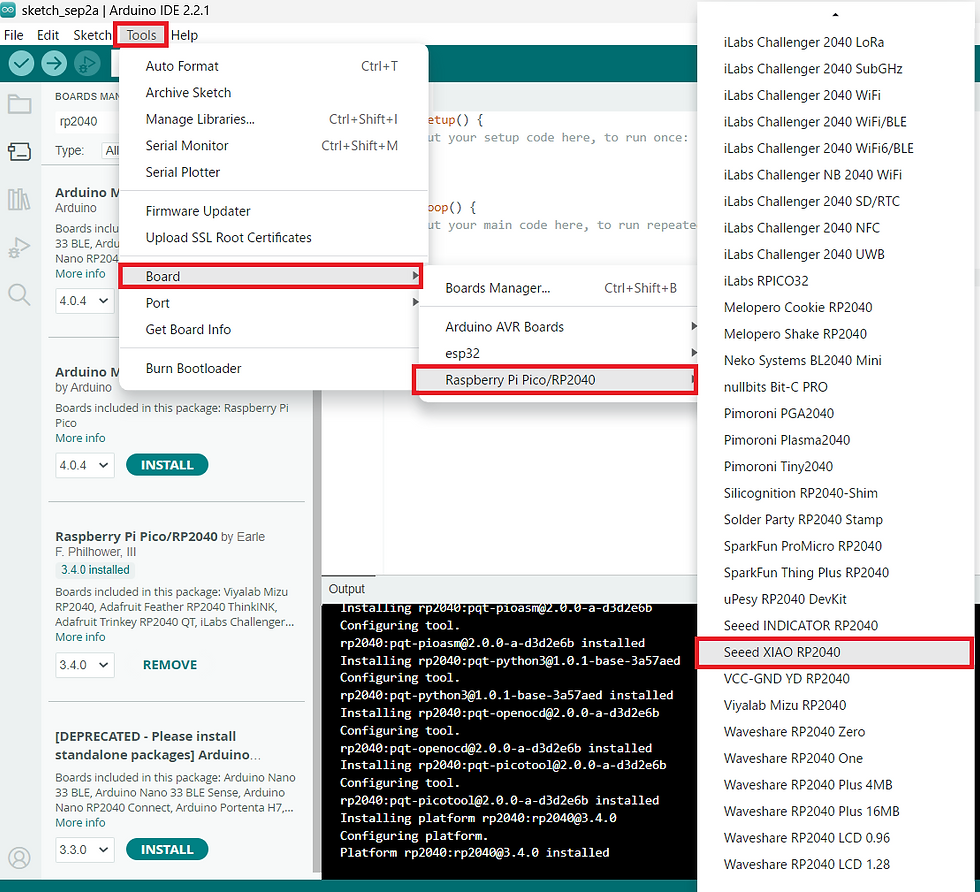The height and width of the screenshot is (892, 980).
Task: Open More info under Nano RP2040 package
Action: tap(80, 274)
